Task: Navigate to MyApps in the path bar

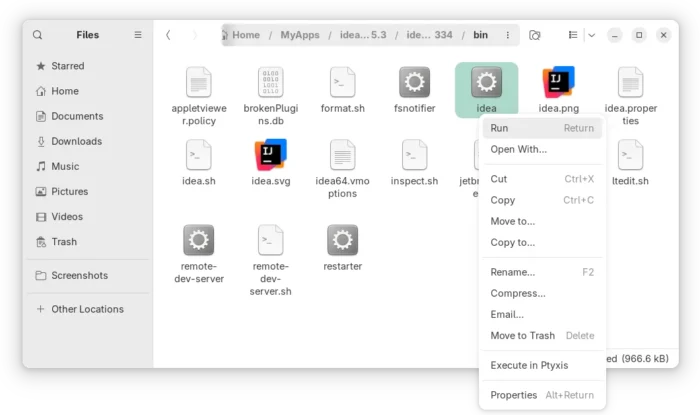Action: point(300,35)
